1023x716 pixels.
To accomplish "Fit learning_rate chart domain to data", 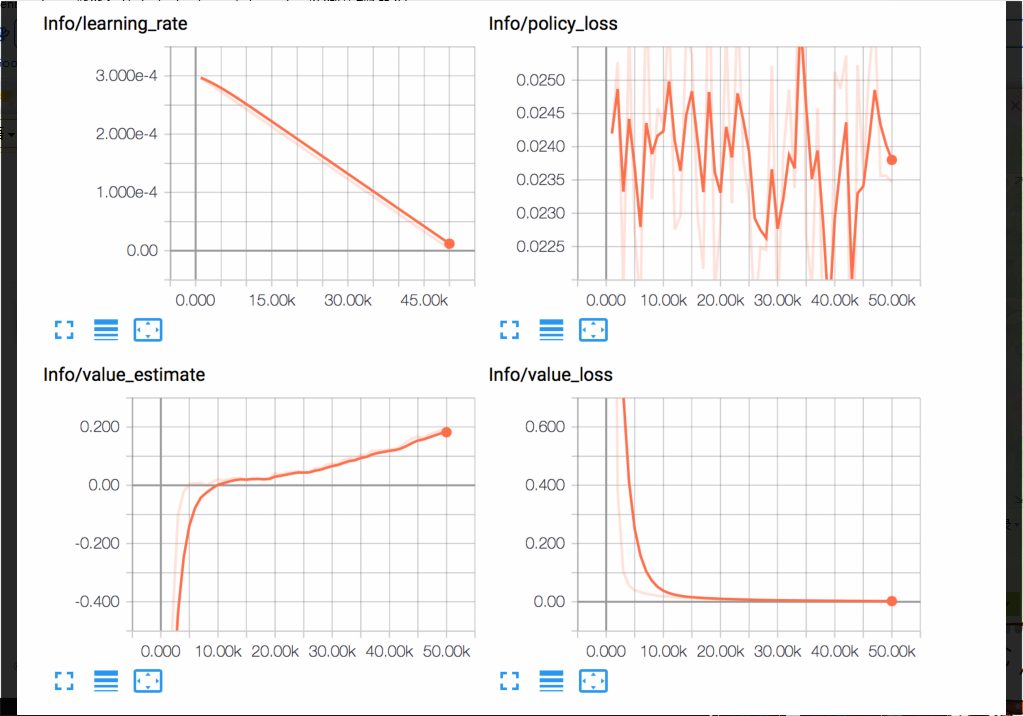I will pos(148,330).
